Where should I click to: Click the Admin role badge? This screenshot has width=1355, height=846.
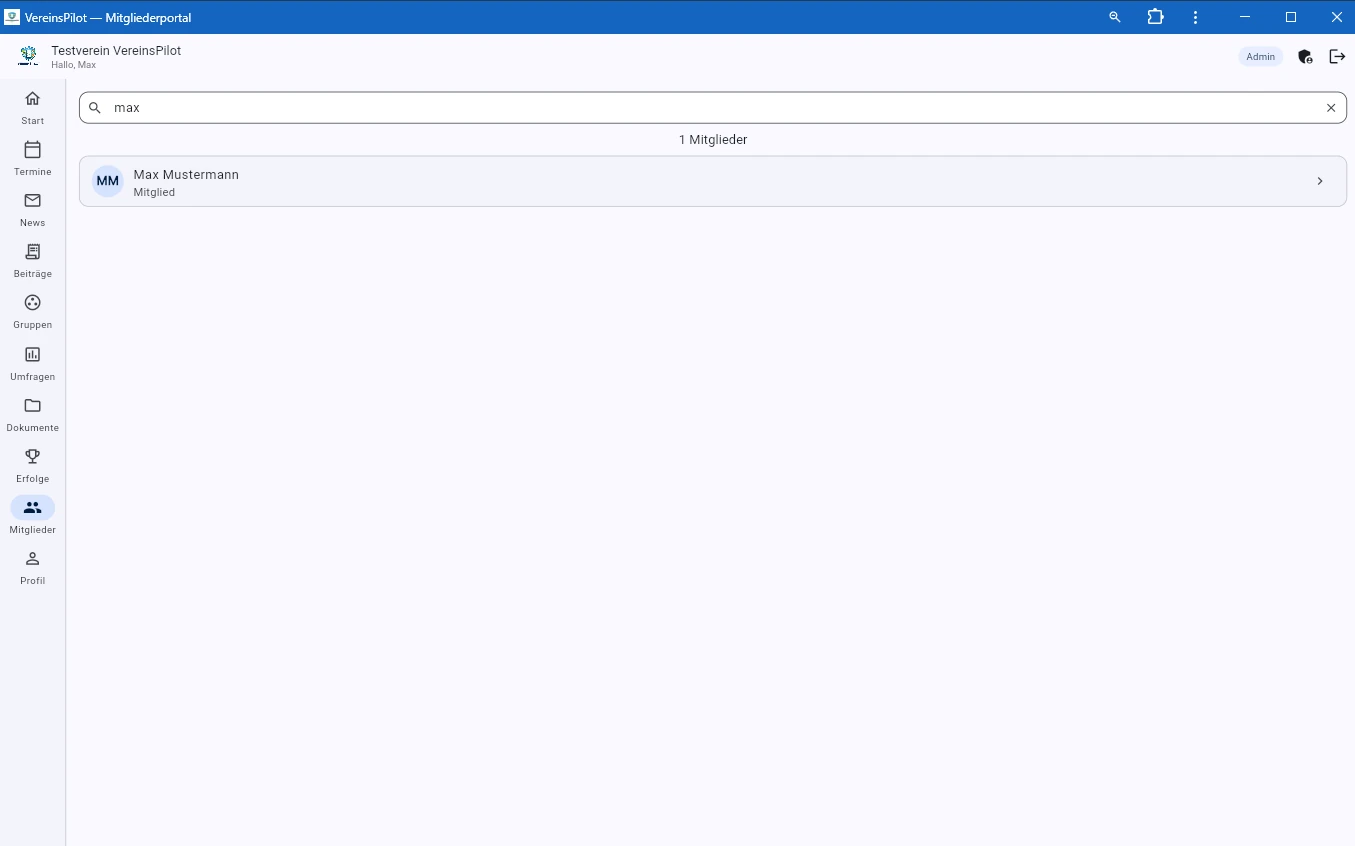[1260, 57]
